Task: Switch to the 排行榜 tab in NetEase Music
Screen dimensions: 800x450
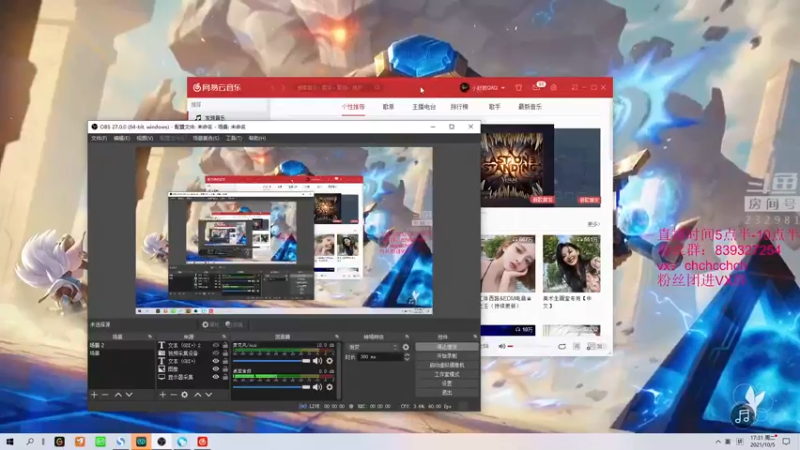Action: click(x=459, y=107)
